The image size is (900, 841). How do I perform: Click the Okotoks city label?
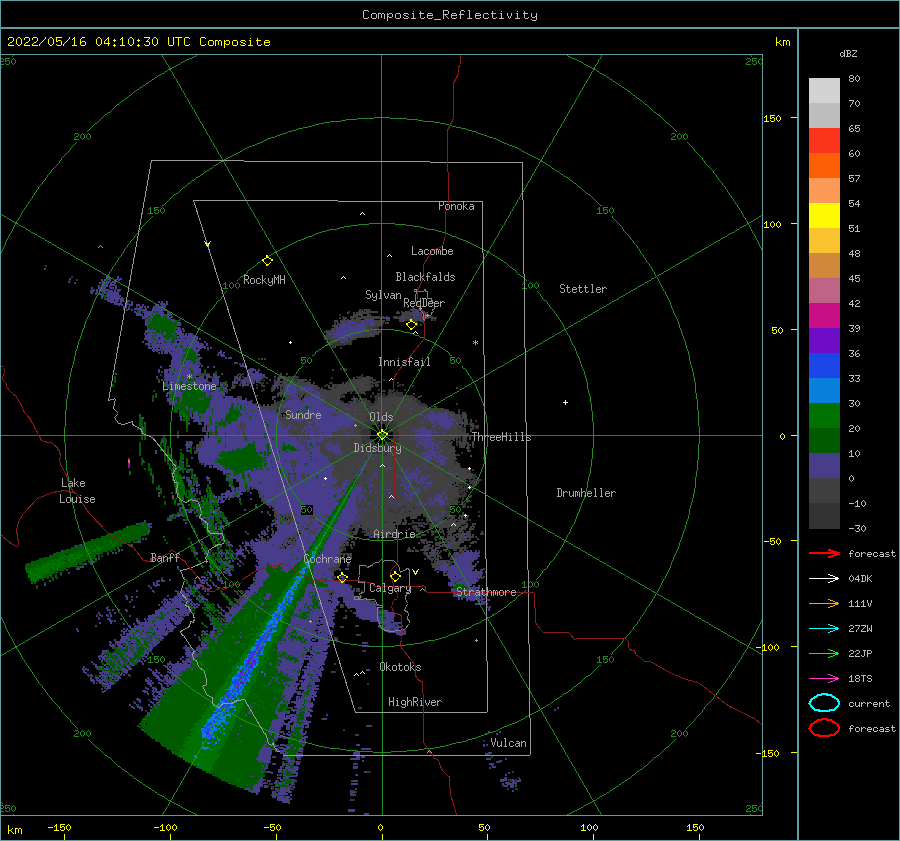[x=400, y=667]
